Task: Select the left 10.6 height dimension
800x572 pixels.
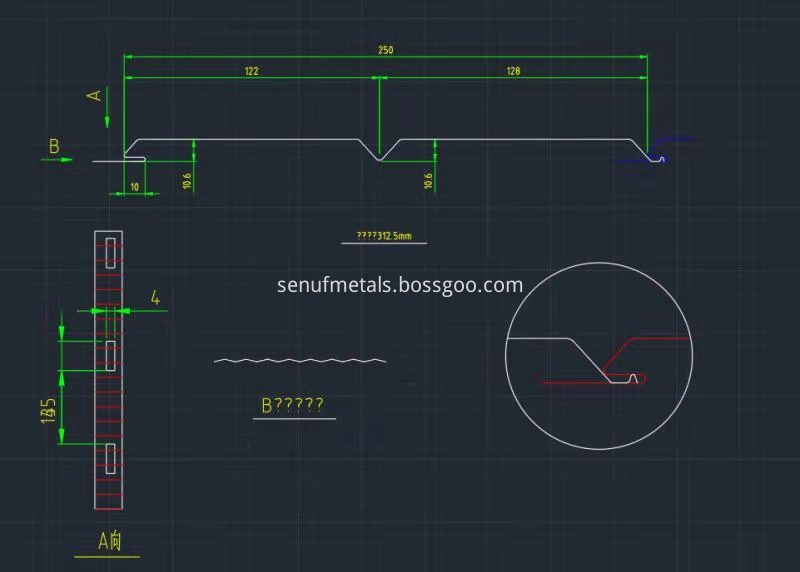Action: click(x=187, y=181)
